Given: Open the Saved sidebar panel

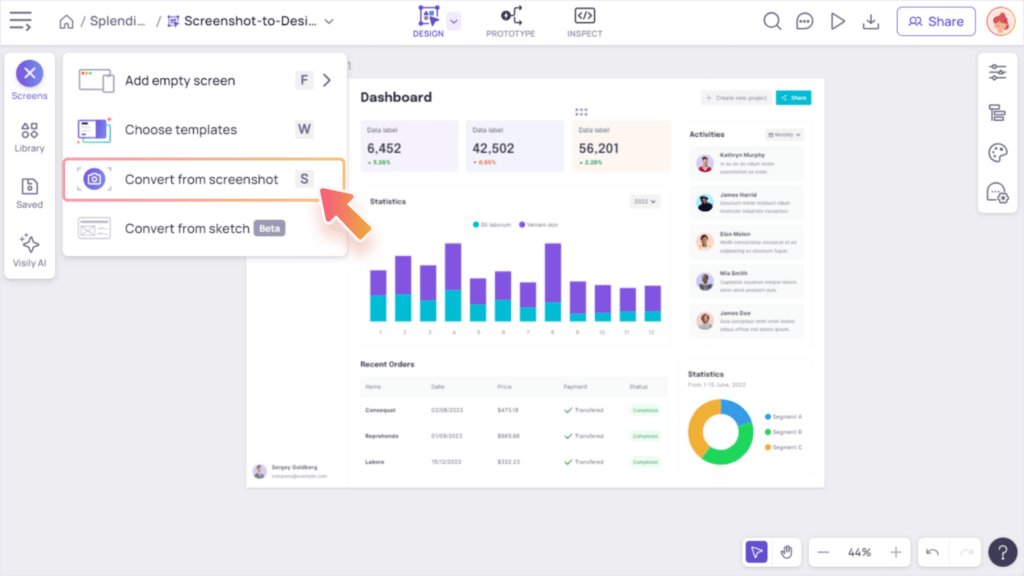Looking at the screenshot, I should (x=29, y=193).
